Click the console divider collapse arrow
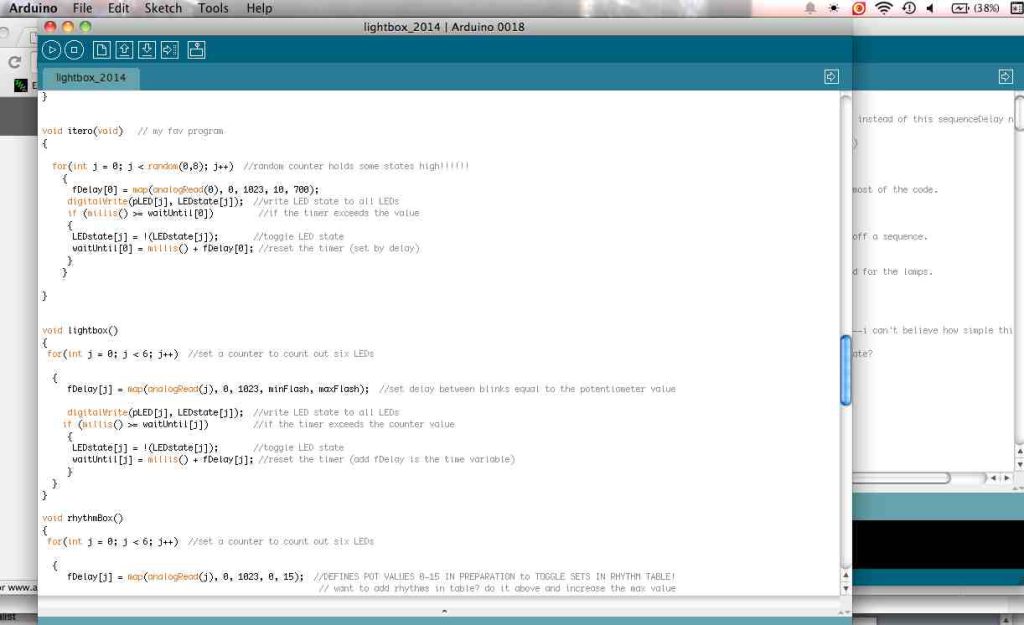The width and height of the screenshot is (1024, 625). click(445, 611)
